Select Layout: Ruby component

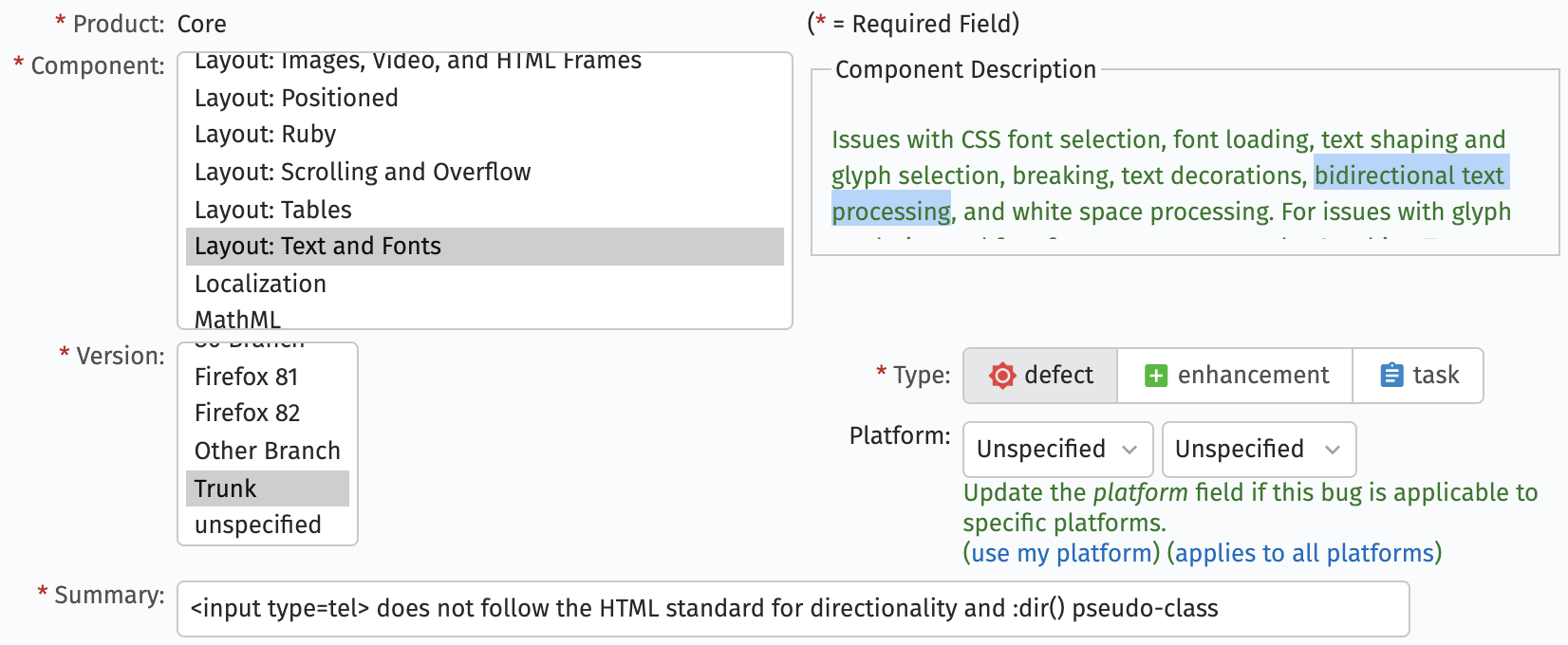(266, 135)
